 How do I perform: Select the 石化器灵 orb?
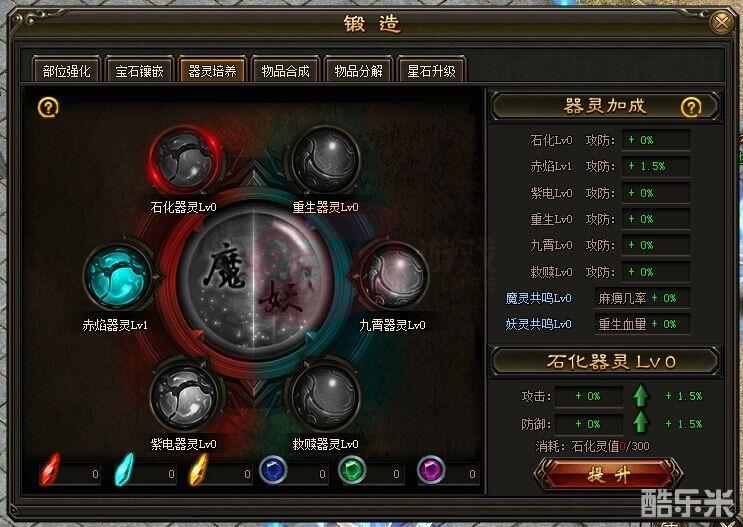click(185, 160)
